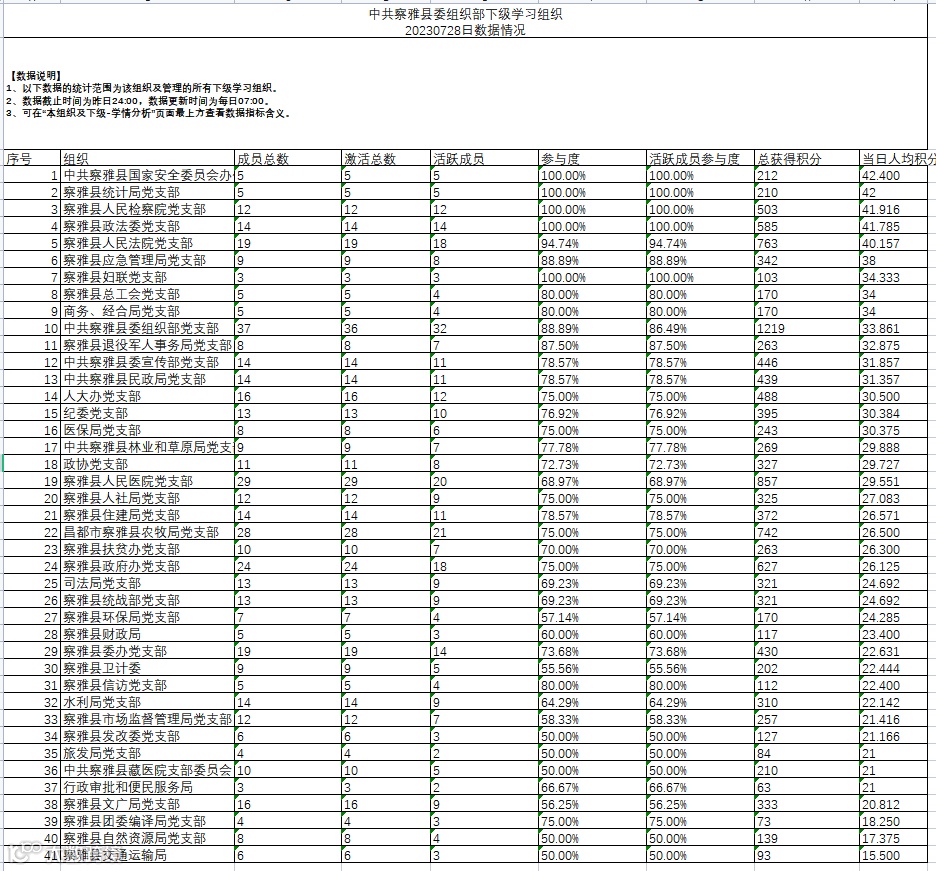Select the 察雅县委办党支部 cell
This screenshot has height=871, width=936.
pos(147,652)
